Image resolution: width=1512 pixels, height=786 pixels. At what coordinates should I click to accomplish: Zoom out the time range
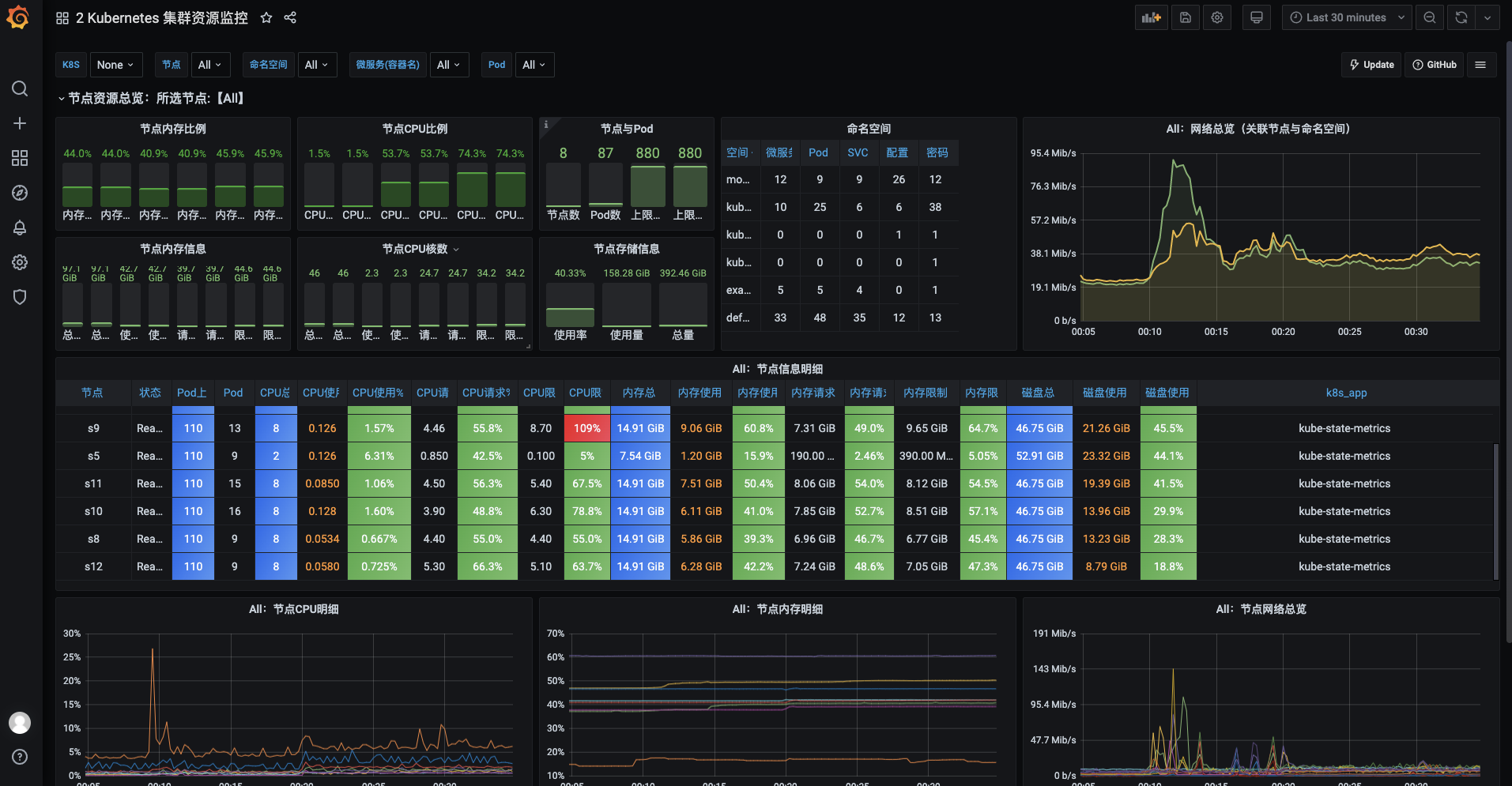coord(1430,17)
